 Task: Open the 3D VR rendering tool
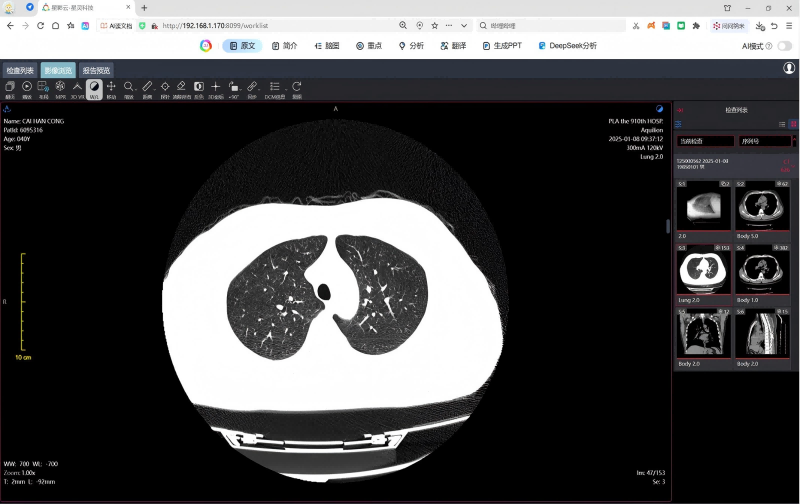coord(77,90)
